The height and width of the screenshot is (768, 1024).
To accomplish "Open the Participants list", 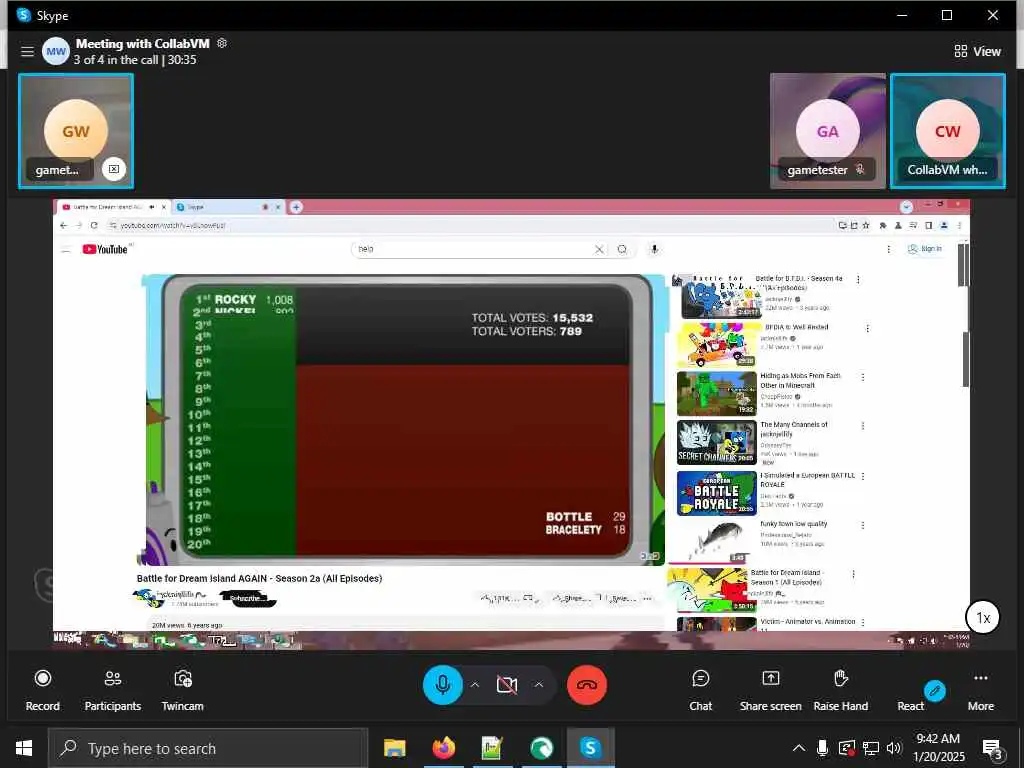I will coord(112,690).
